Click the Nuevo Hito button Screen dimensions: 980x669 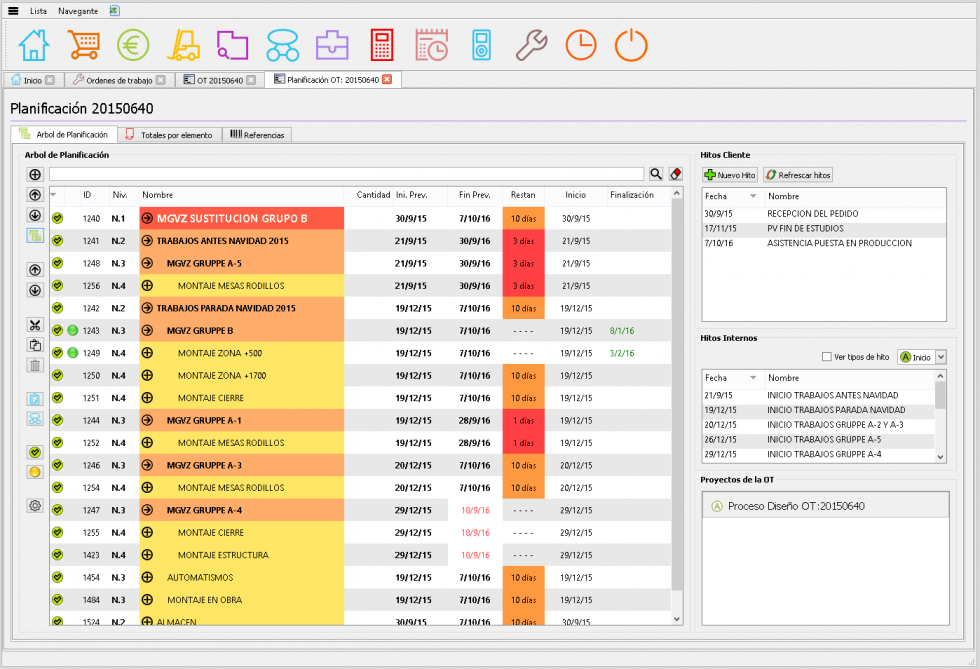pos(730,175)
